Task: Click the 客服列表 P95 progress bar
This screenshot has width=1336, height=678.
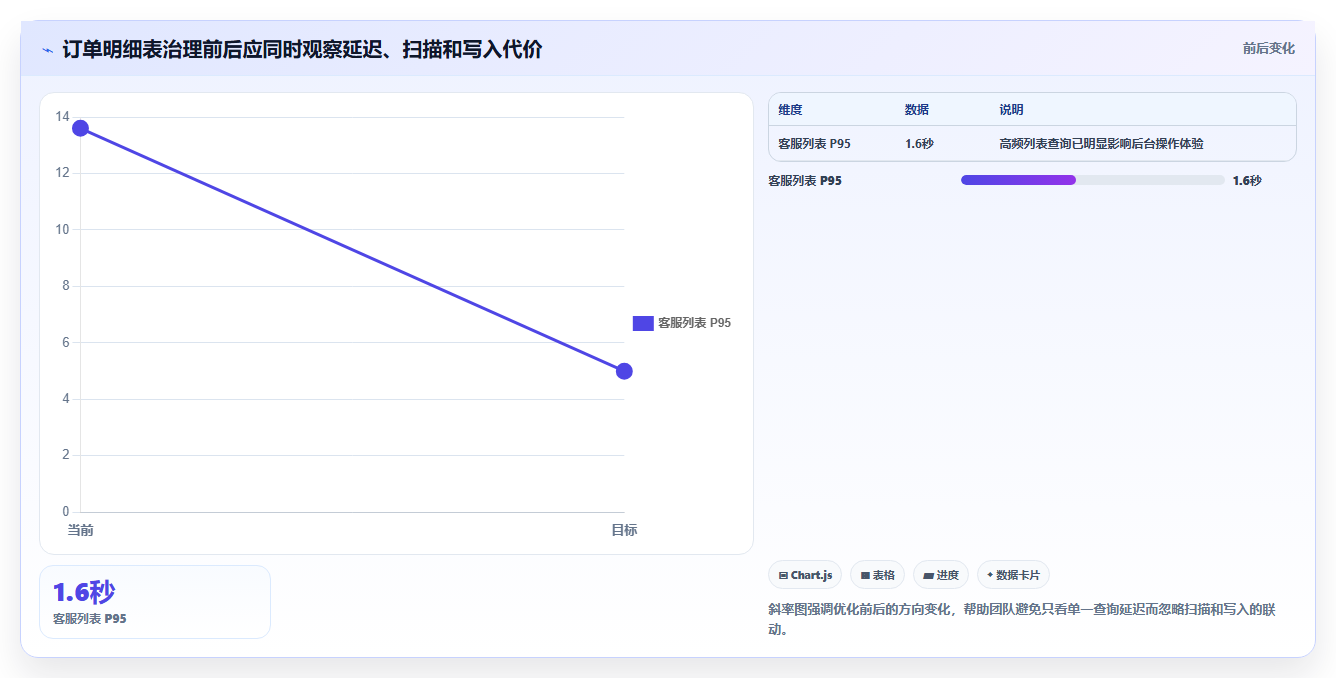Action: click(1092, 180)
